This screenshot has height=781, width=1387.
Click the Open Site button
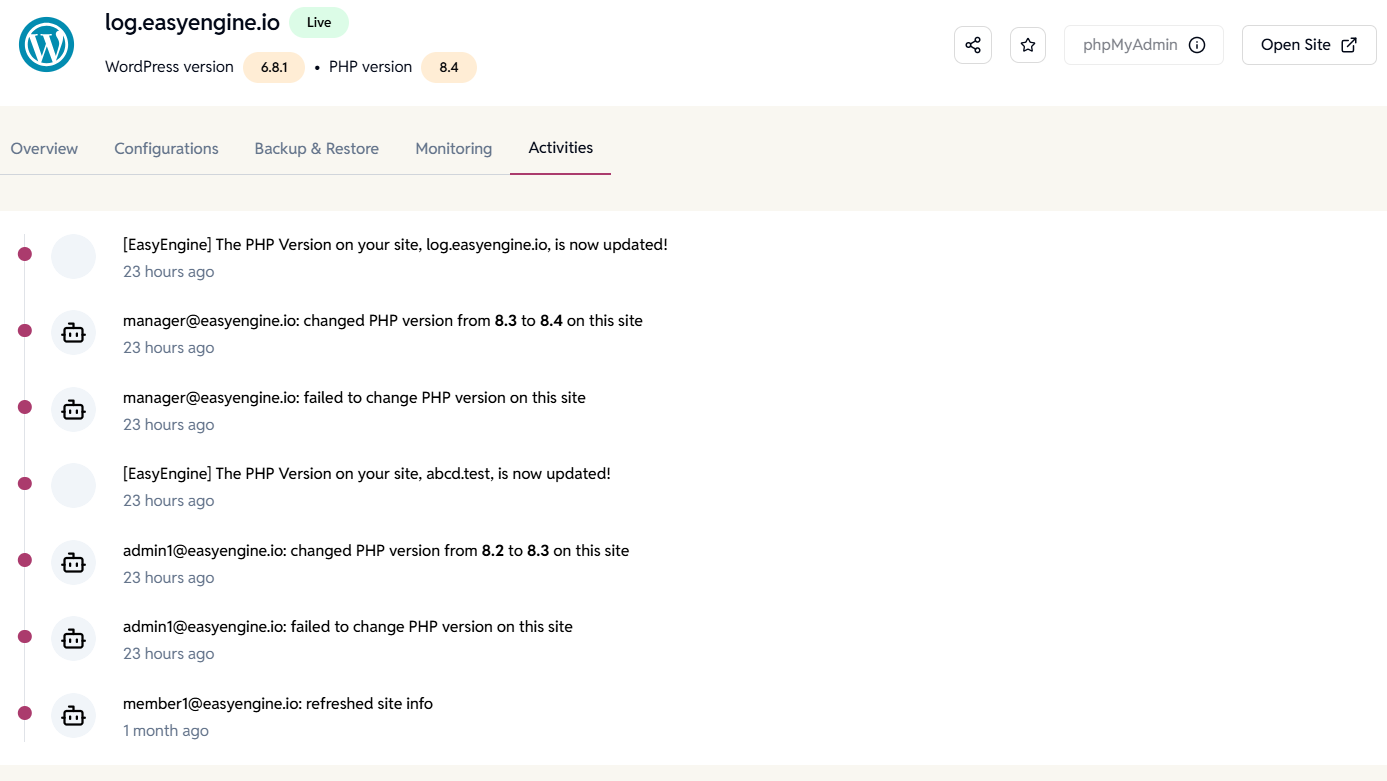(1308, 44)
